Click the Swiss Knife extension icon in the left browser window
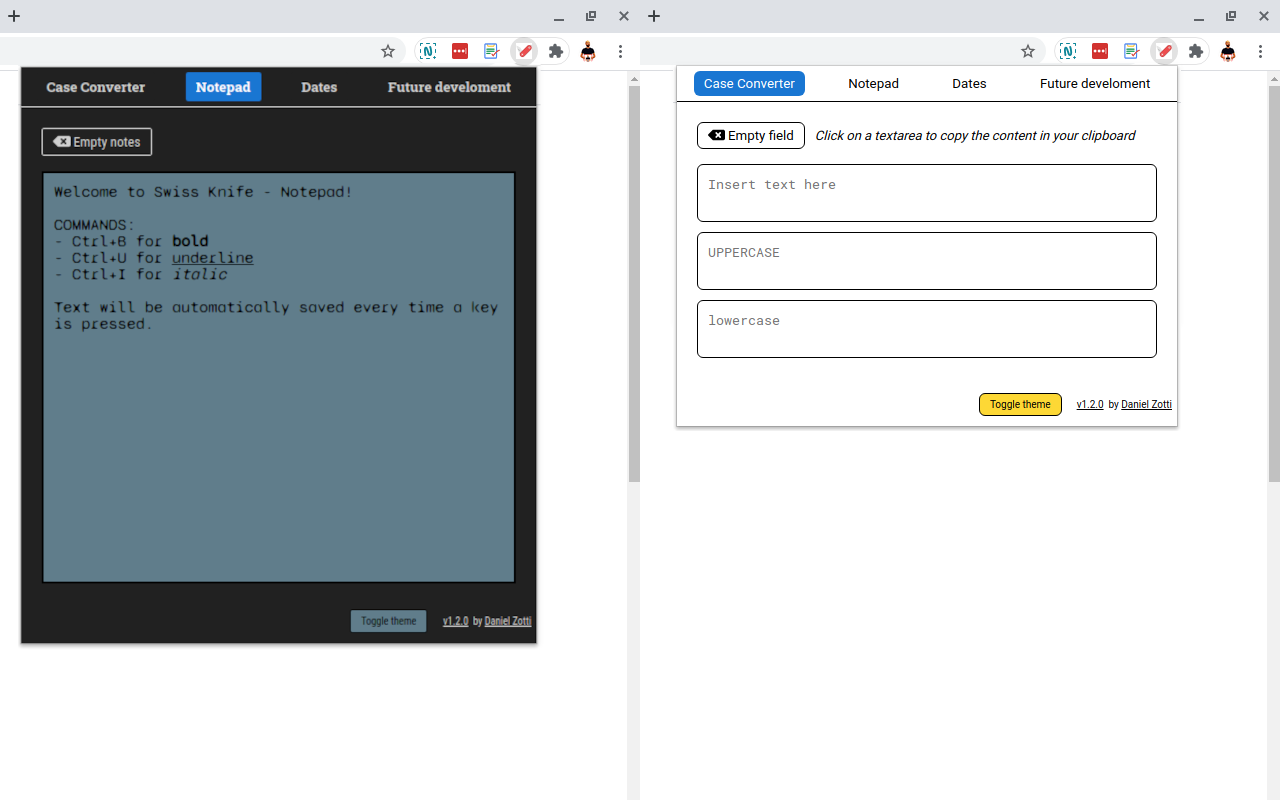This screenshot has height=800, width=1280. pos(524,51)
